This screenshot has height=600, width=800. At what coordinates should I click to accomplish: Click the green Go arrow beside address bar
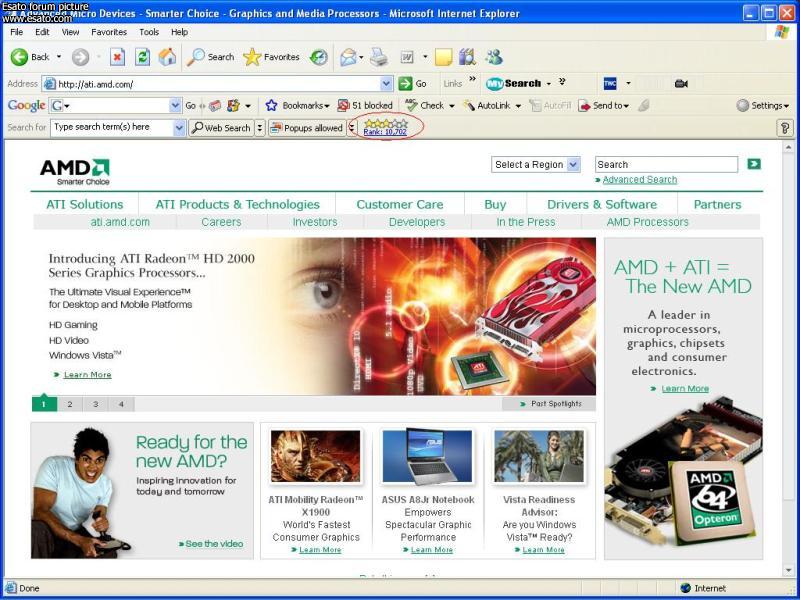coord(405,84)
